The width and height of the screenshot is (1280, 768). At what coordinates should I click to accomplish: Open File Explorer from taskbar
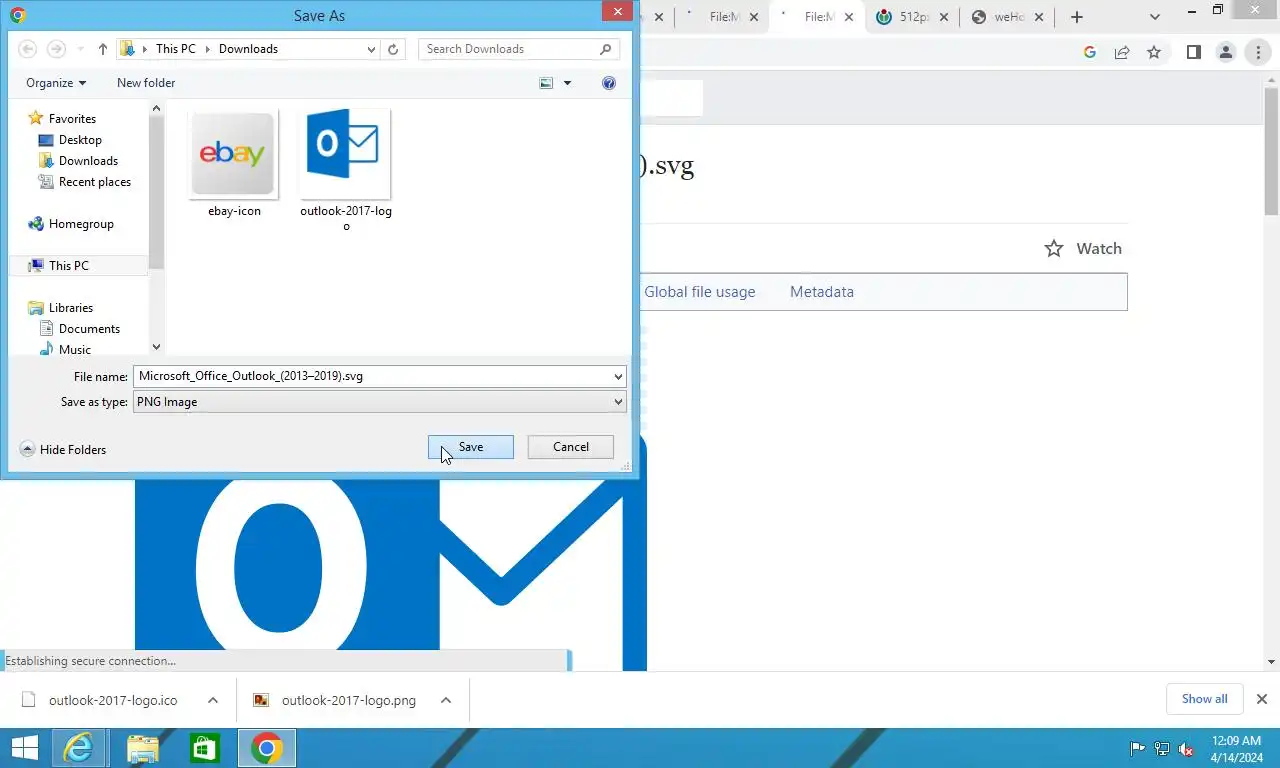pyautogui.click(x=143, y=748)
